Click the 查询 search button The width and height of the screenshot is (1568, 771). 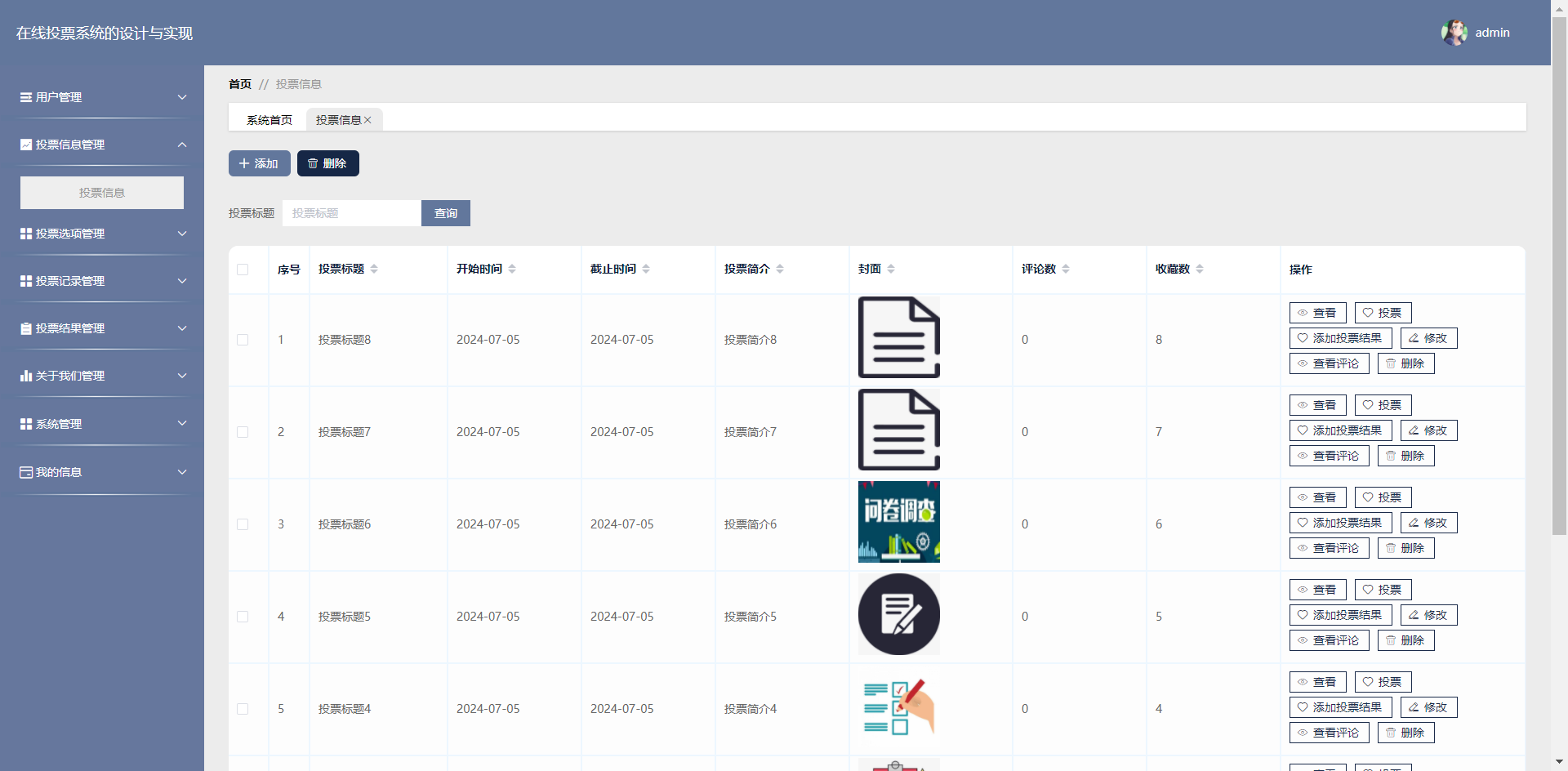click(446, 213)
